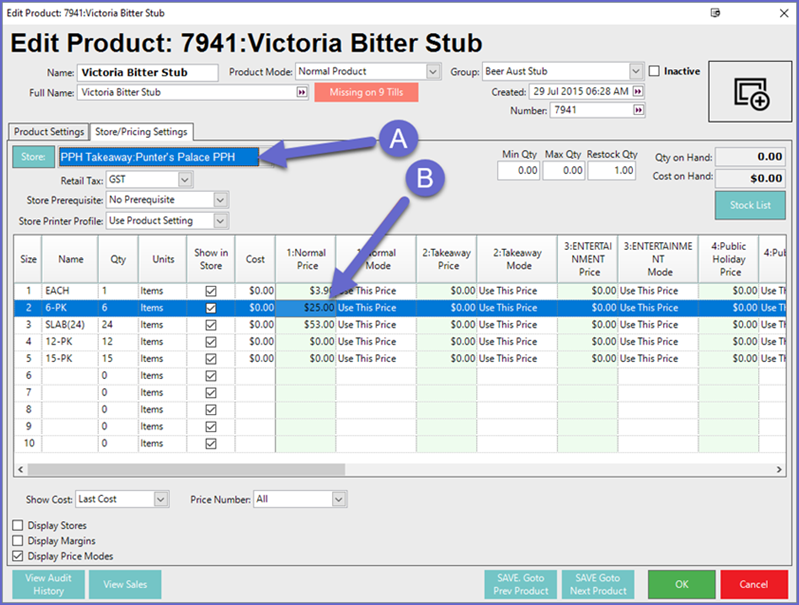Click the 15-PK name cell
The image size is (799, 605).
(x=70, y=359)
